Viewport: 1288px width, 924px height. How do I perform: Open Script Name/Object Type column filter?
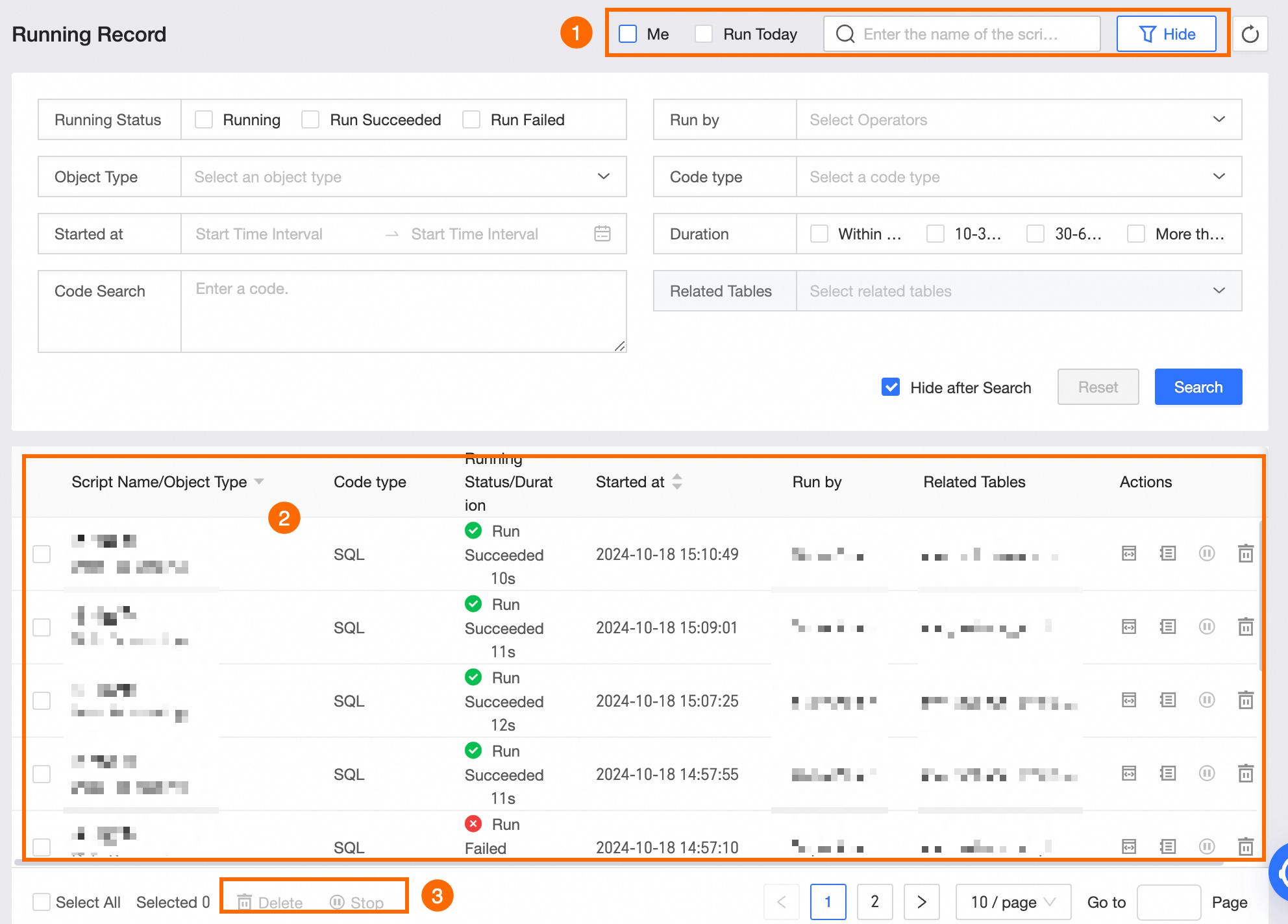[x=259, y=481]
